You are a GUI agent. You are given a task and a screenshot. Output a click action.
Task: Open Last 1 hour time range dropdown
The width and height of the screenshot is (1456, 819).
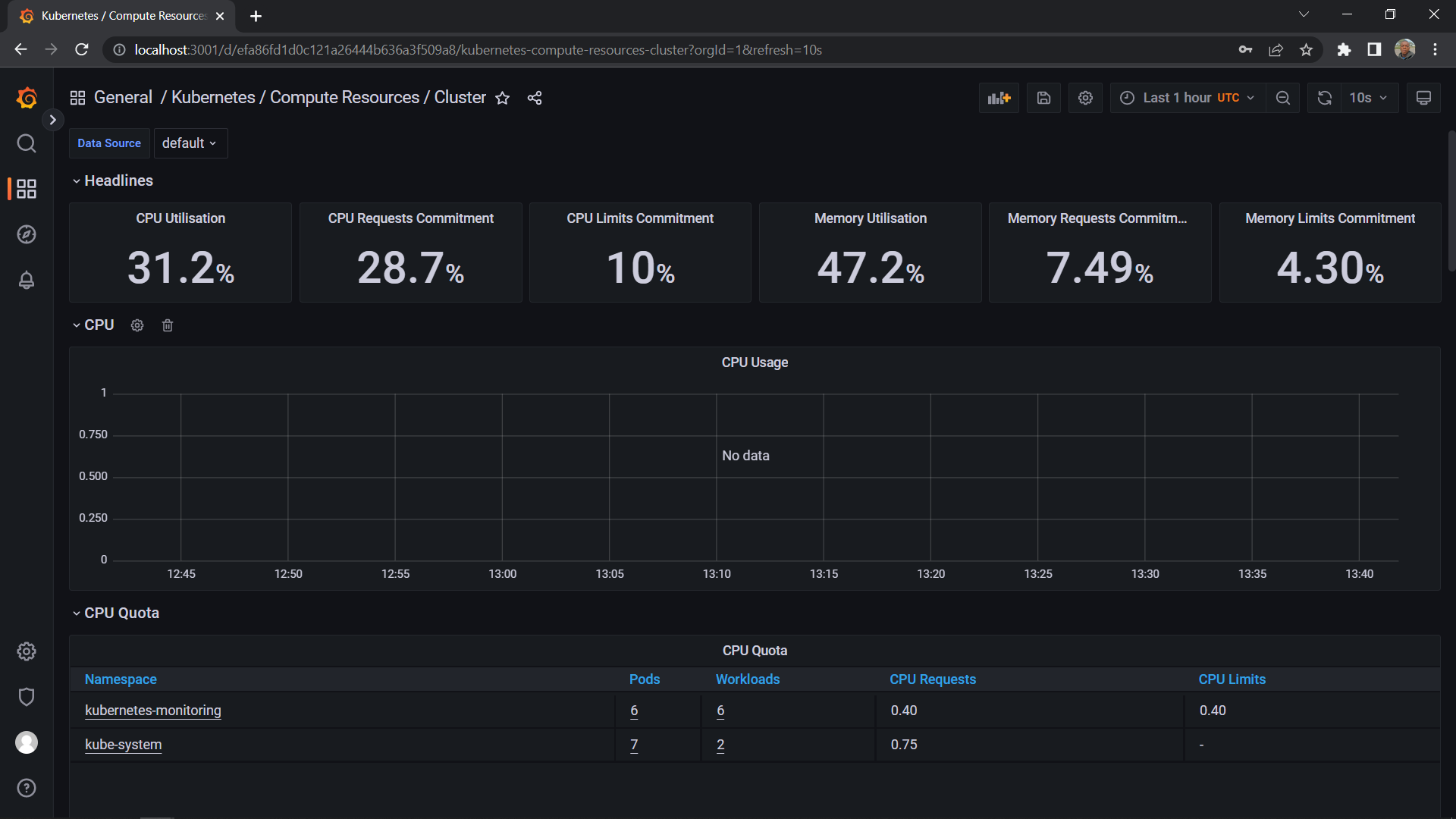[1185, 97]
